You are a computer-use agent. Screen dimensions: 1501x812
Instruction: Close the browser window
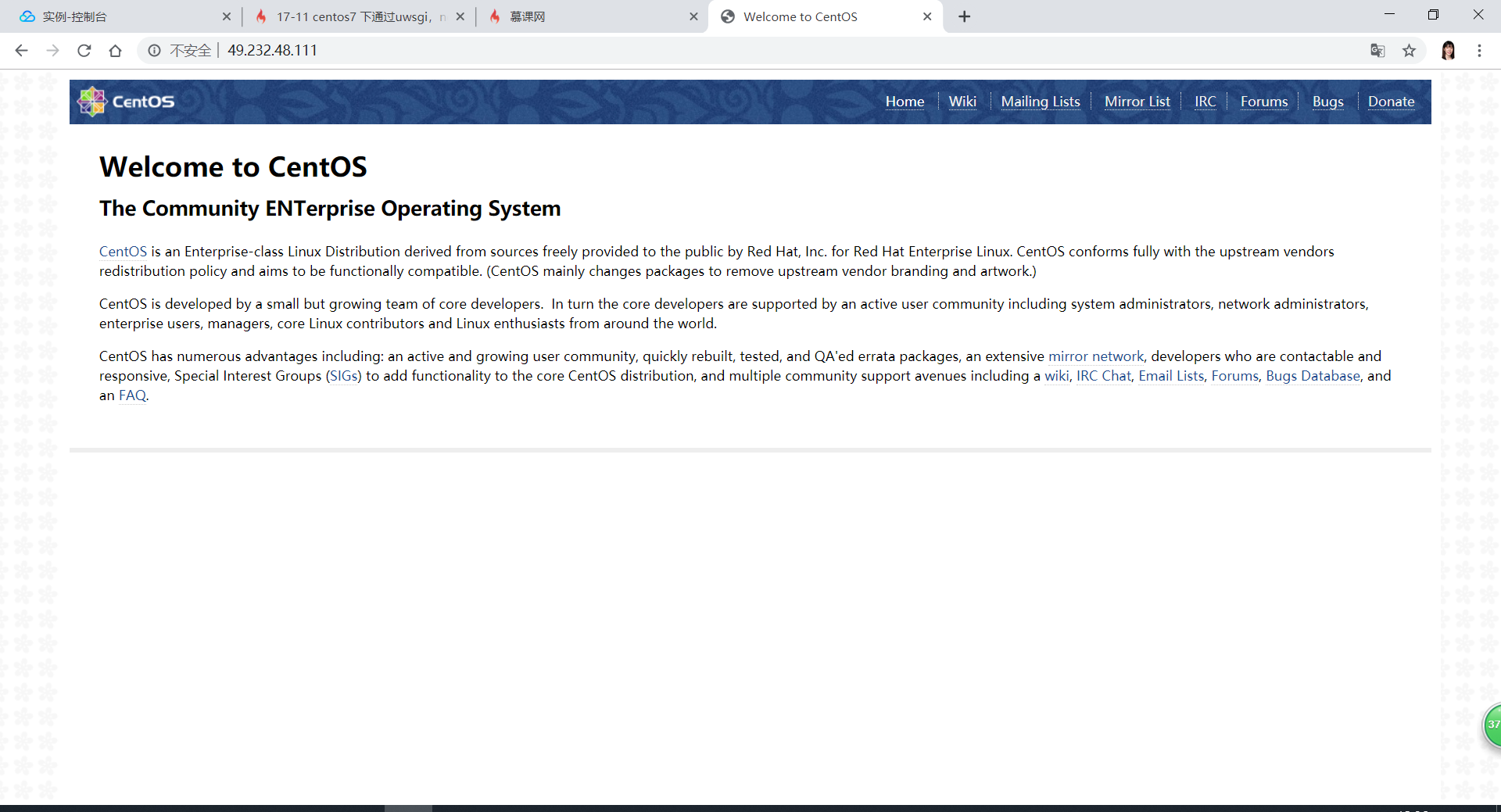(1478, 14)
